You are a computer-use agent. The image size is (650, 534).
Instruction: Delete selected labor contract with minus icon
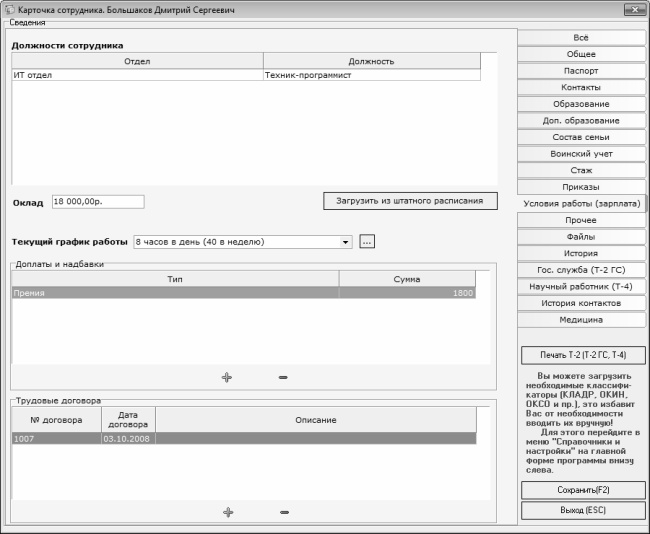point(284,512)
